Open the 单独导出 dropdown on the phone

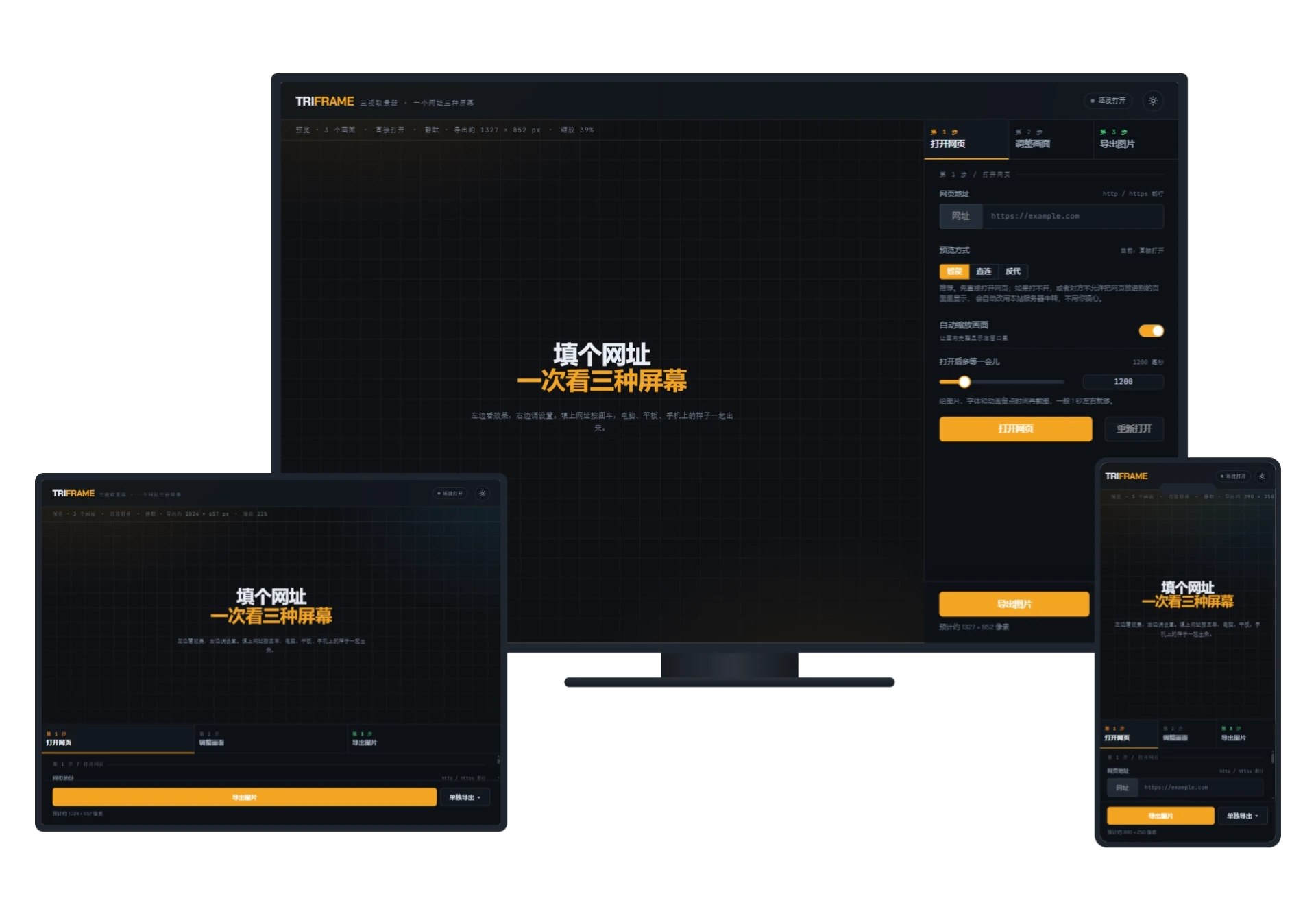pos(1242,816)
